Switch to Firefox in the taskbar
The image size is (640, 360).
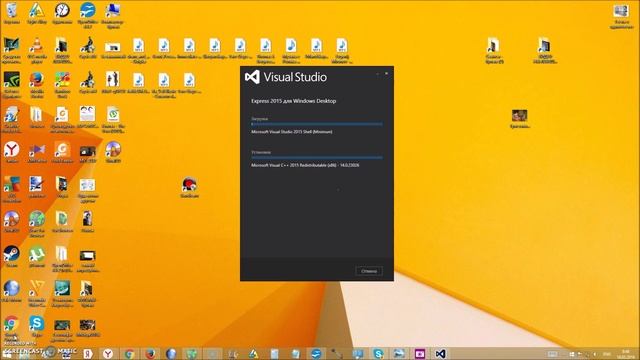click(150, 354)
